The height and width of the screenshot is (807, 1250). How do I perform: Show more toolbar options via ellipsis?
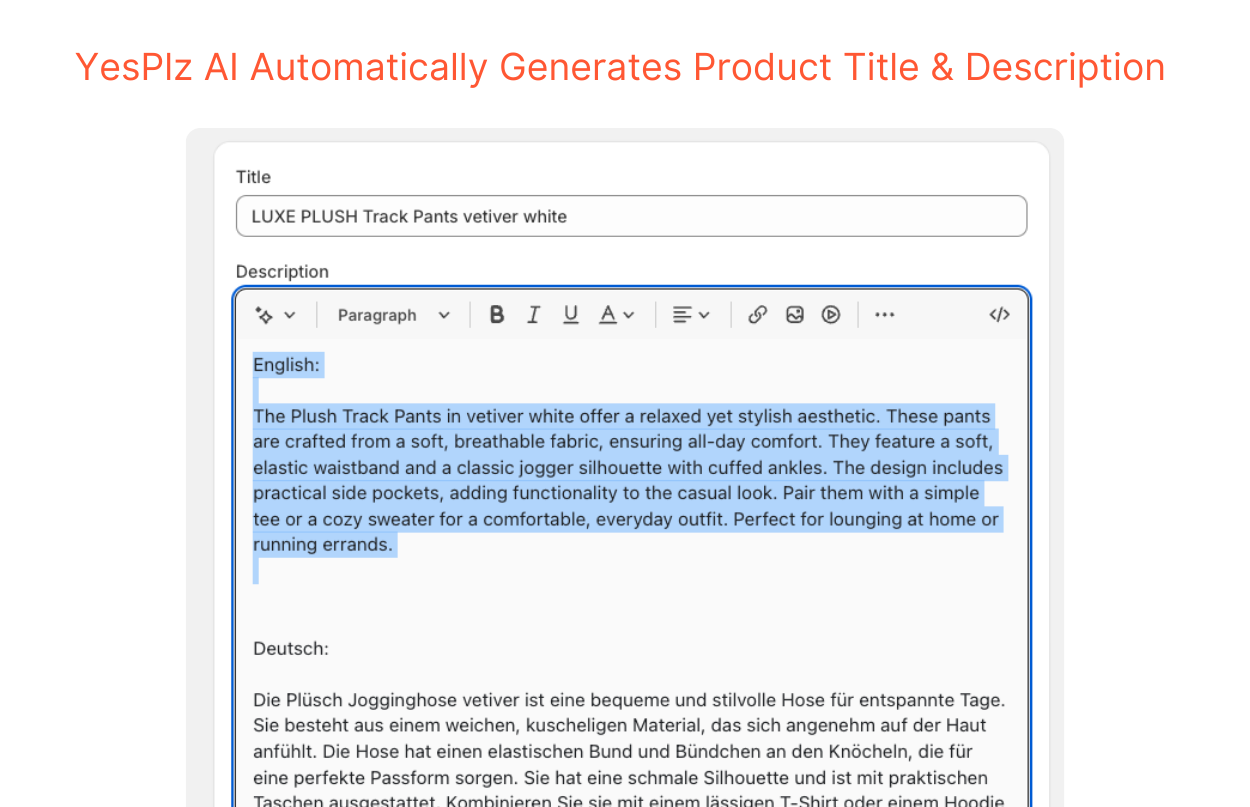[884, 314]
